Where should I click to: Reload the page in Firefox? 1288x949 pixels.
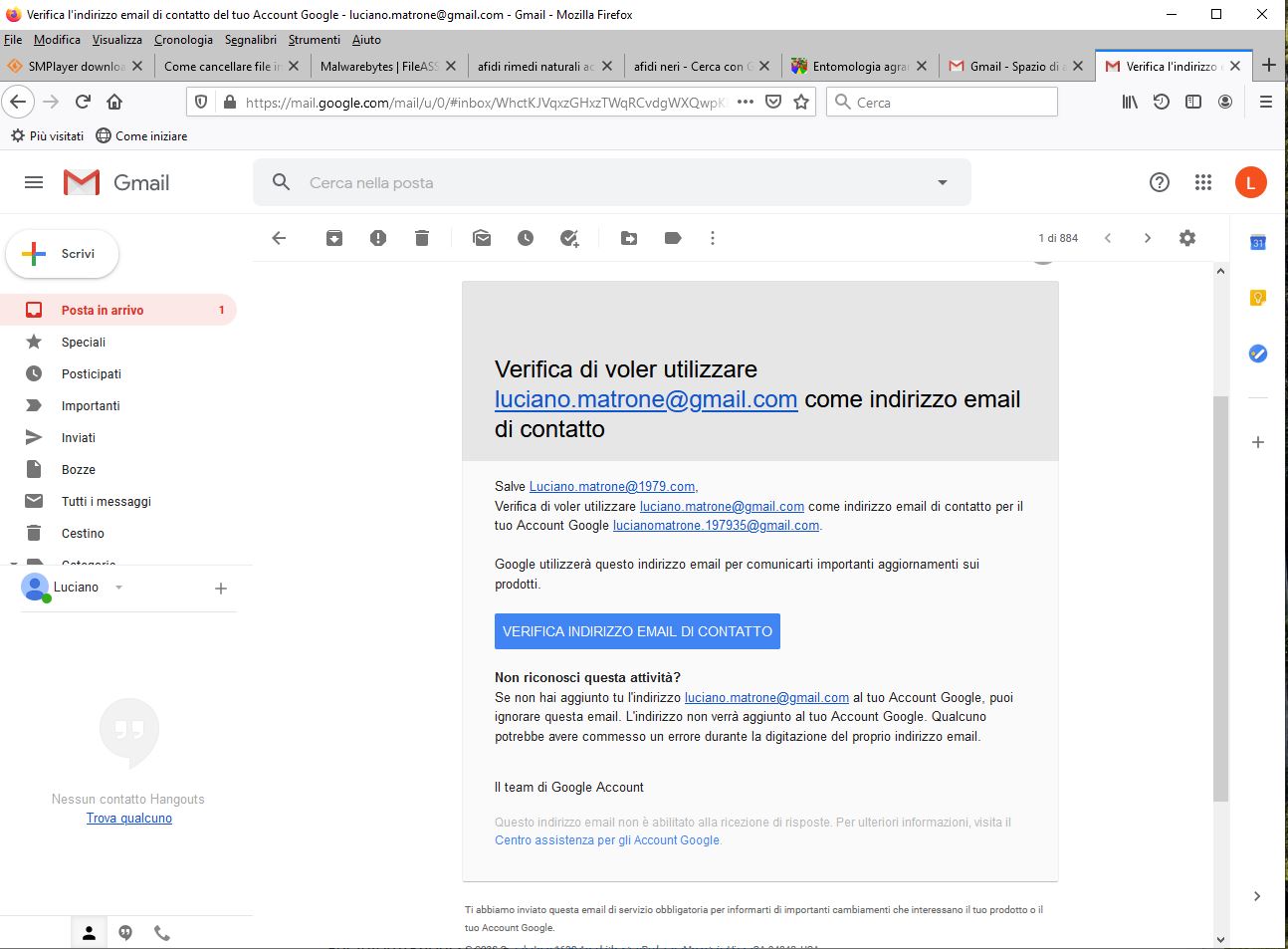84,102
